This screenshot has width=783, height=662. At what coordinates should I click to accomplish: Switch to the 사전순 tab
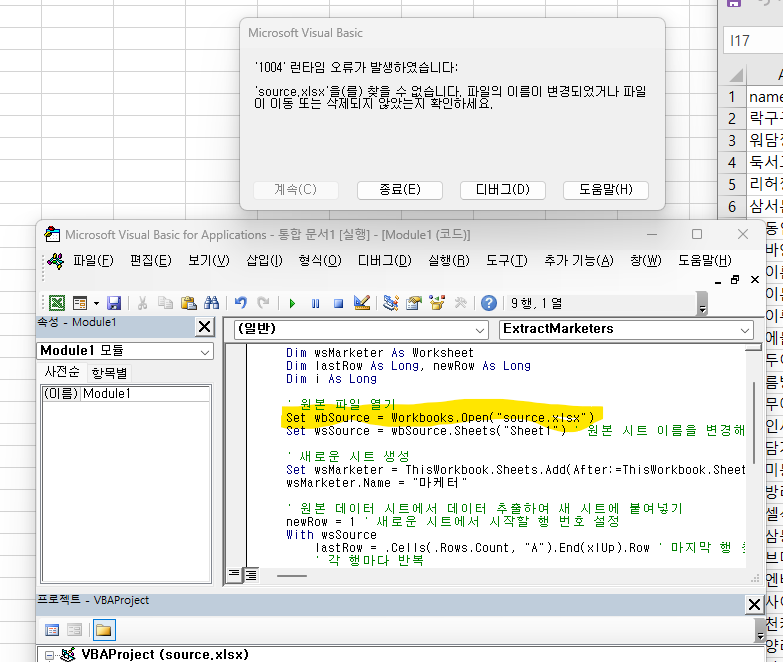point(62,372)
